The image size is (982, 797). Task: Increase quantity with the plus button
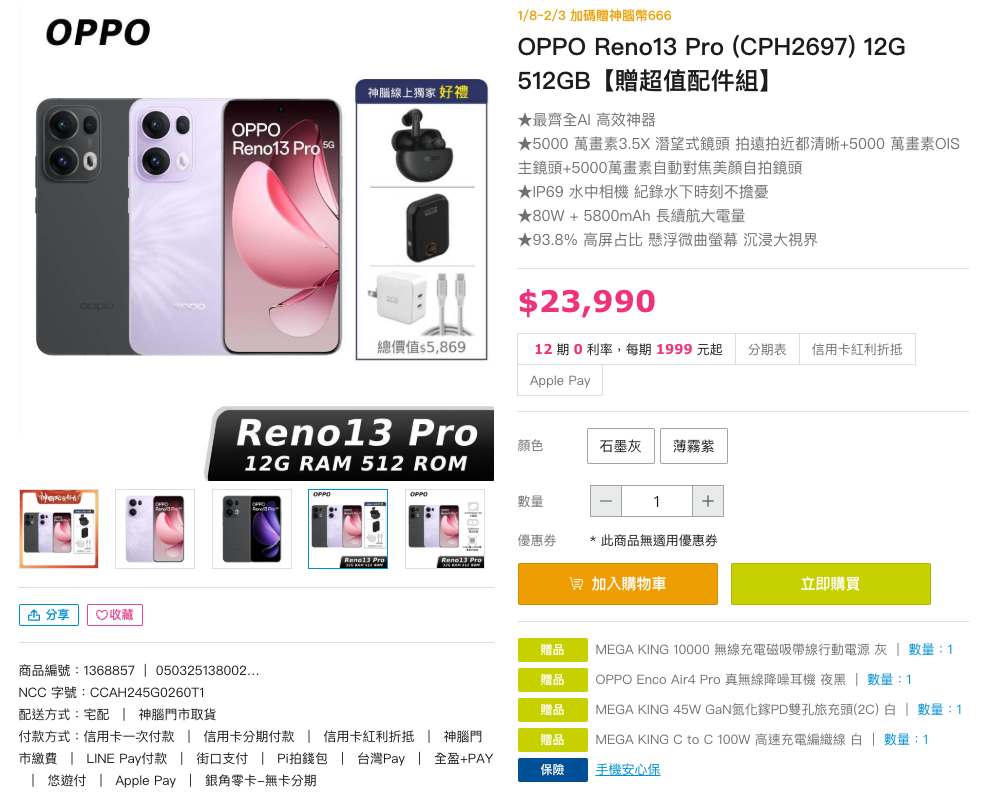point(708,501)
